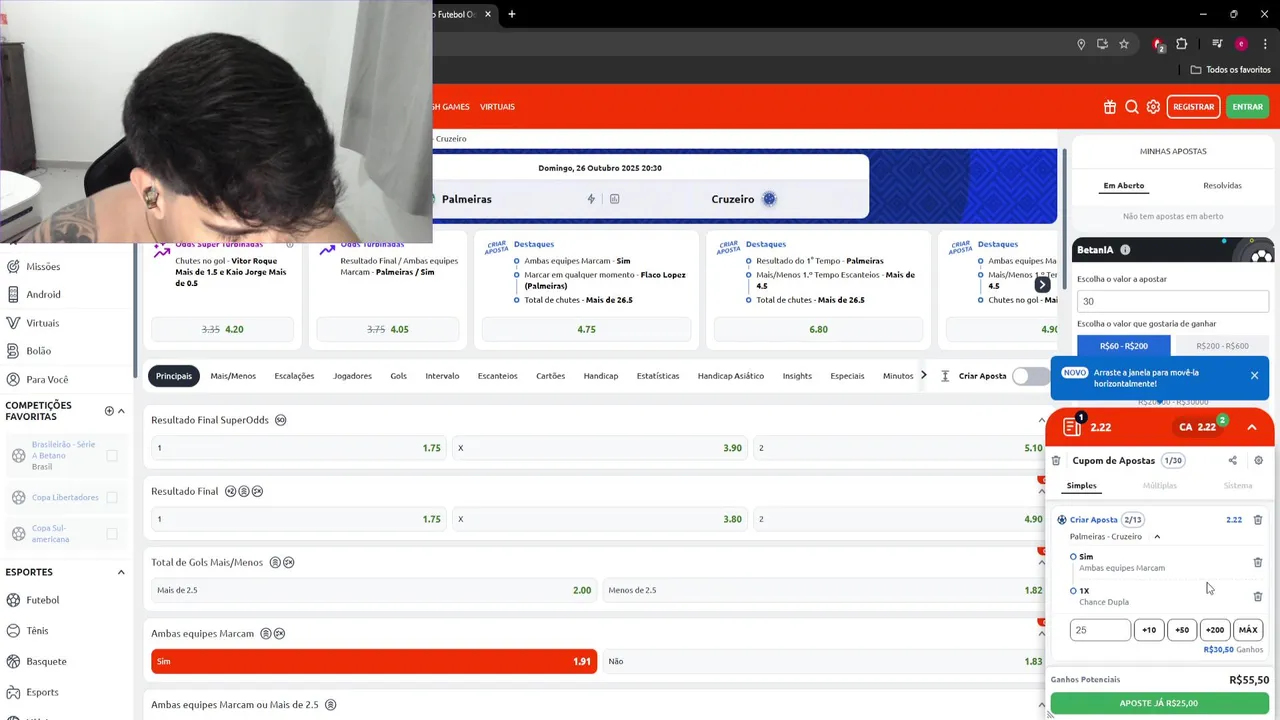1280x720 pixels.
Task: Click the bet slip receipt icon with badge 1
Action: 1072,427
